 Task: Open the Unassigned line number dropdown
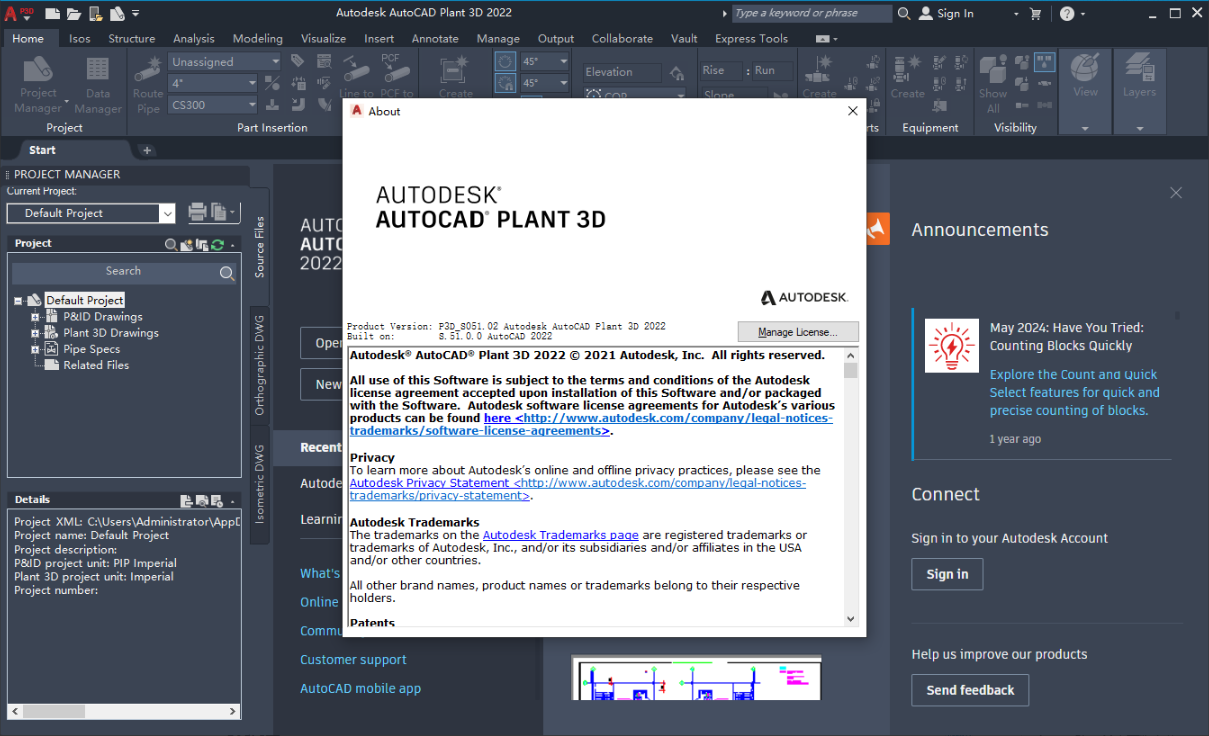(x=222, y=61)
